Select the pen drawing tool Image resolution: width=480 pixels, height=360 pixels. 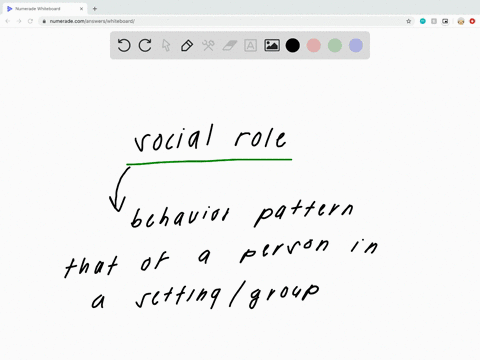(x=187, y=45)
